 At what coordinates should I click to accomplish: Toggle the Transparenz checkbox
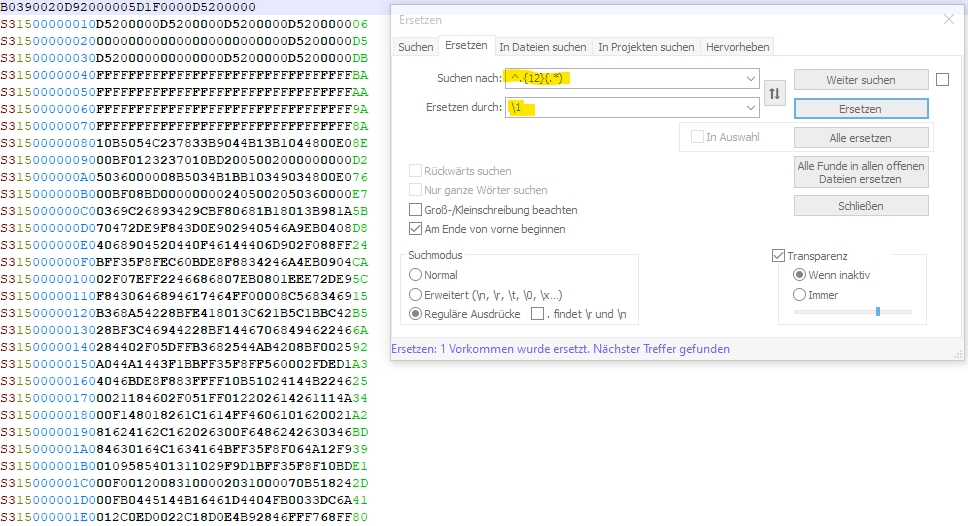(779, 256)
